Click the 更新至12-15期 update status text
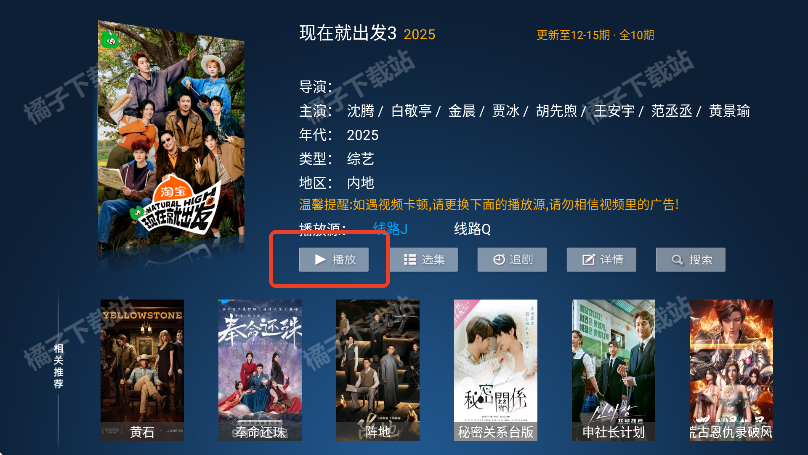The width and height of the screenshot is (808, 455). tap(573, 35)
